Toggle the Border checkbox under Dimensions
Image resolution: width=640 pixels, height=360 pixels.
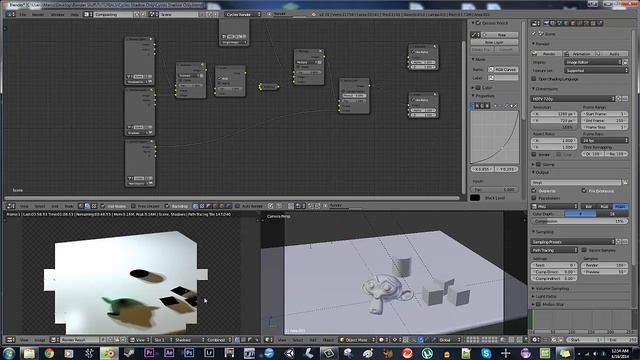click(x=534, y=155)
